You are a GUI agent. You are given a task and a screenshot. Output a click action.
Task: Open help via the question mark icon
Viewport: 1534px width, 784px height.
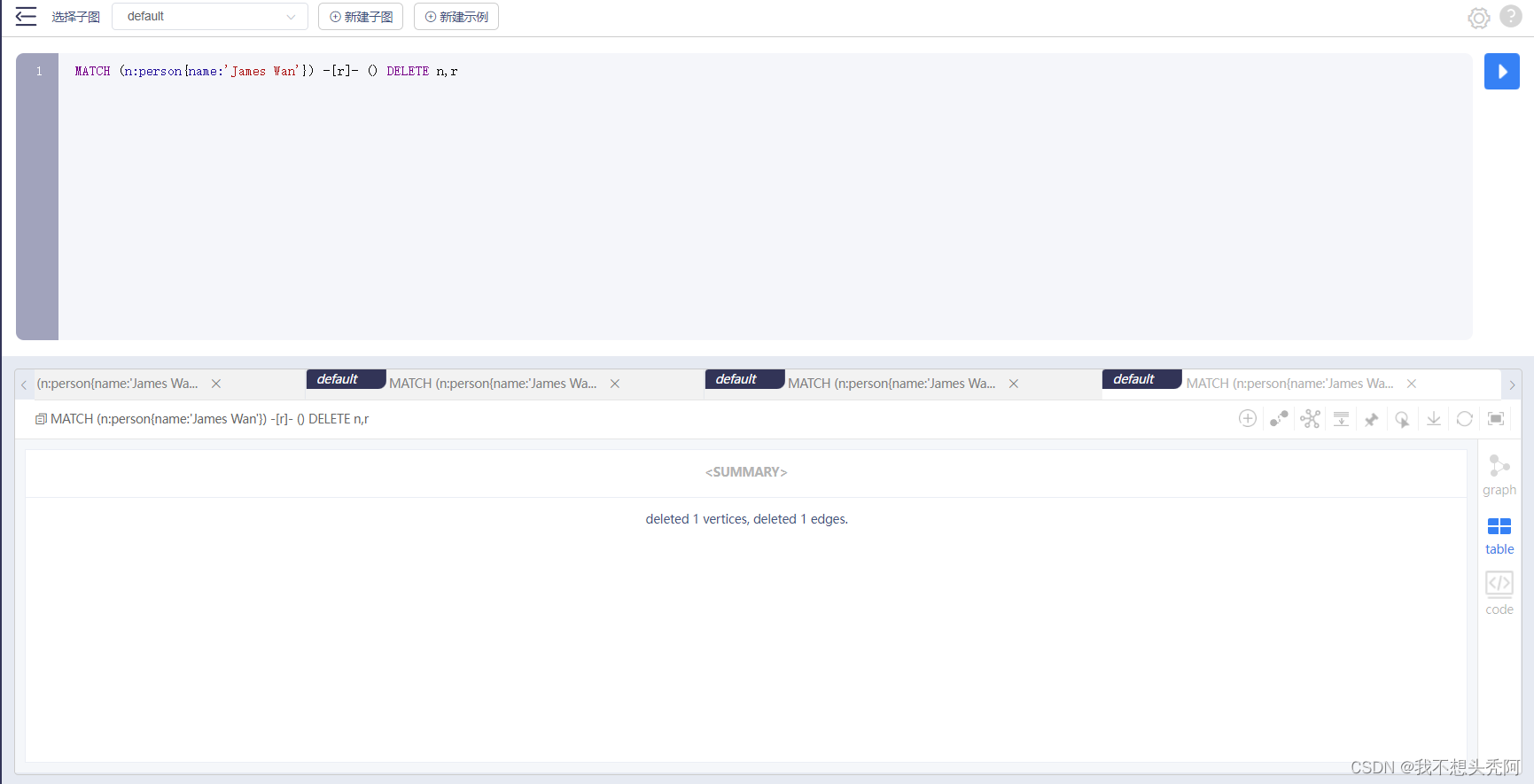coord(1511,17)
